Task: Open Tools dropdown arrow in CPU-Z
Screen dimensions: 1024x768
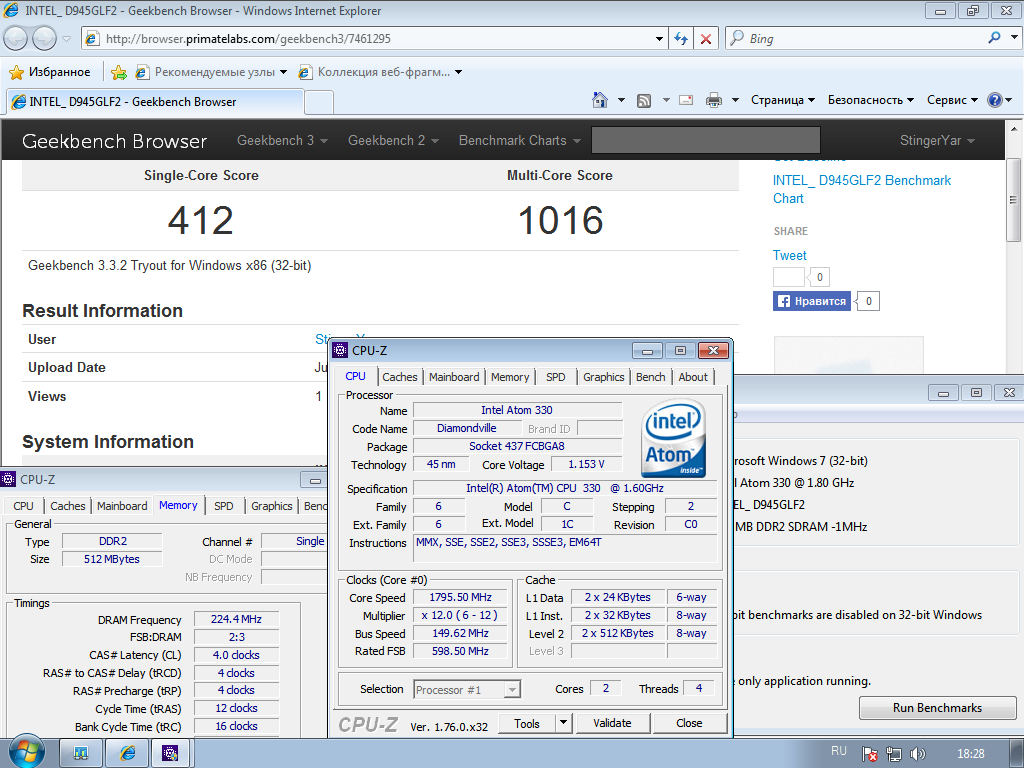Action: pos(564,723)
